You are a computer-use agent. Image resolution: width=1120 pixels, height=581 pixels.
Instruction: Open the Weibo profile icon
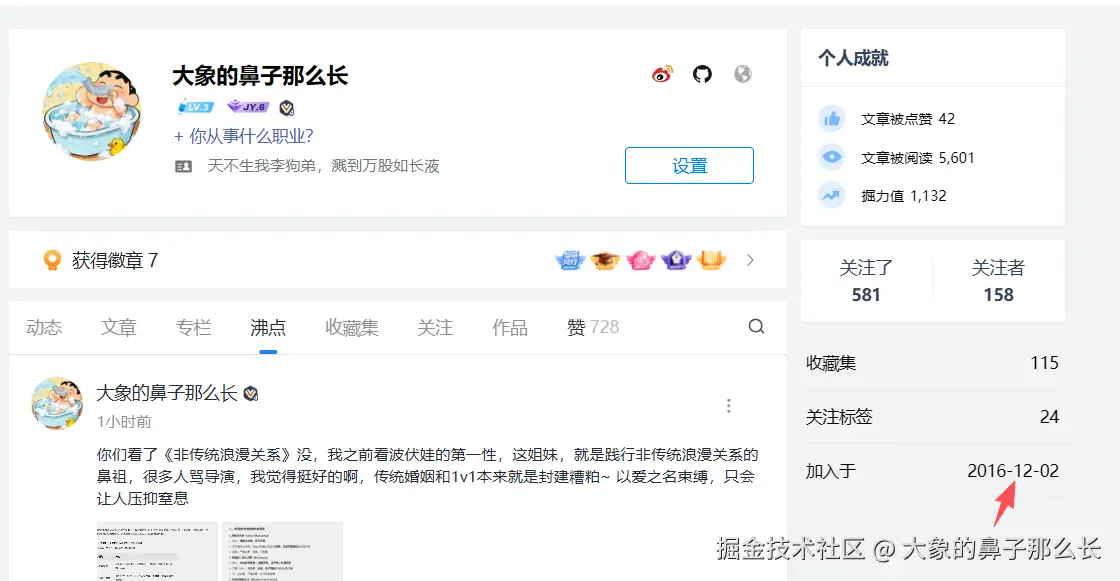coord(660,73)
